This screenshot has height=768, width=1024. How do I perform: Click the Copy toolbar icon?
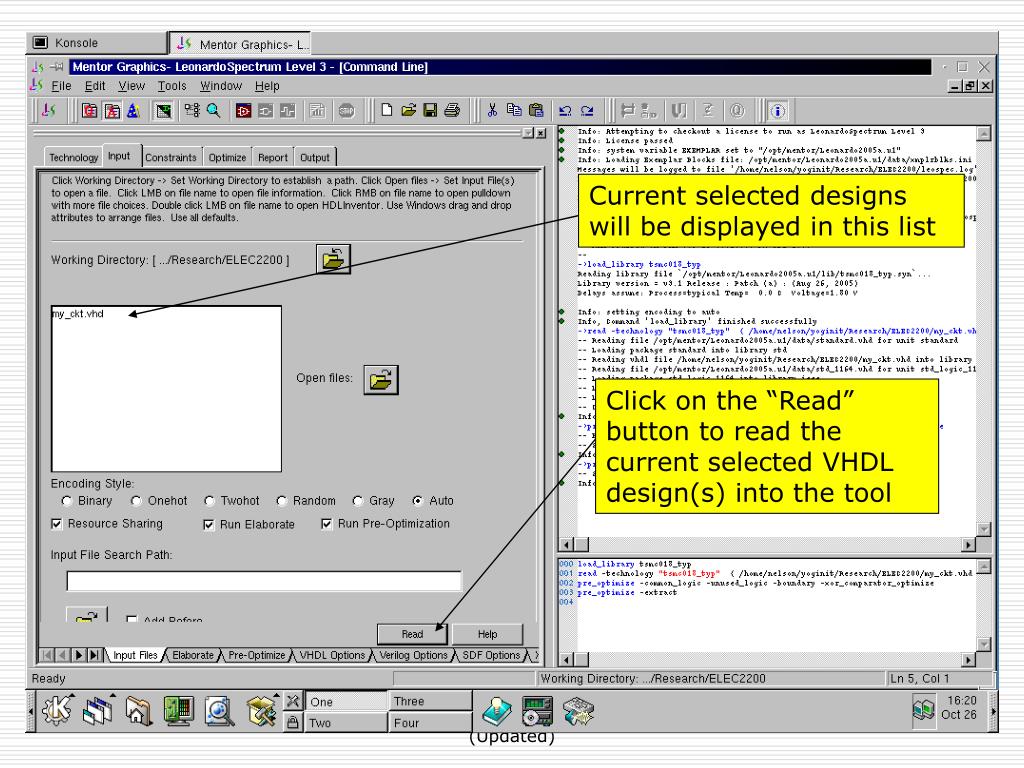[x=514, y=110]
